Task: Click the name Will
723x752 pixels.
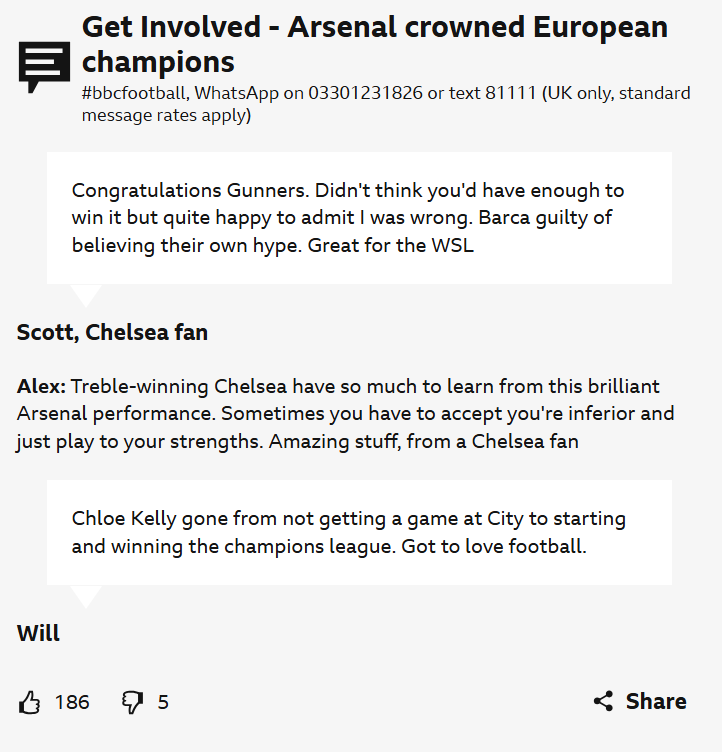Action: click(x=38, y=633)
